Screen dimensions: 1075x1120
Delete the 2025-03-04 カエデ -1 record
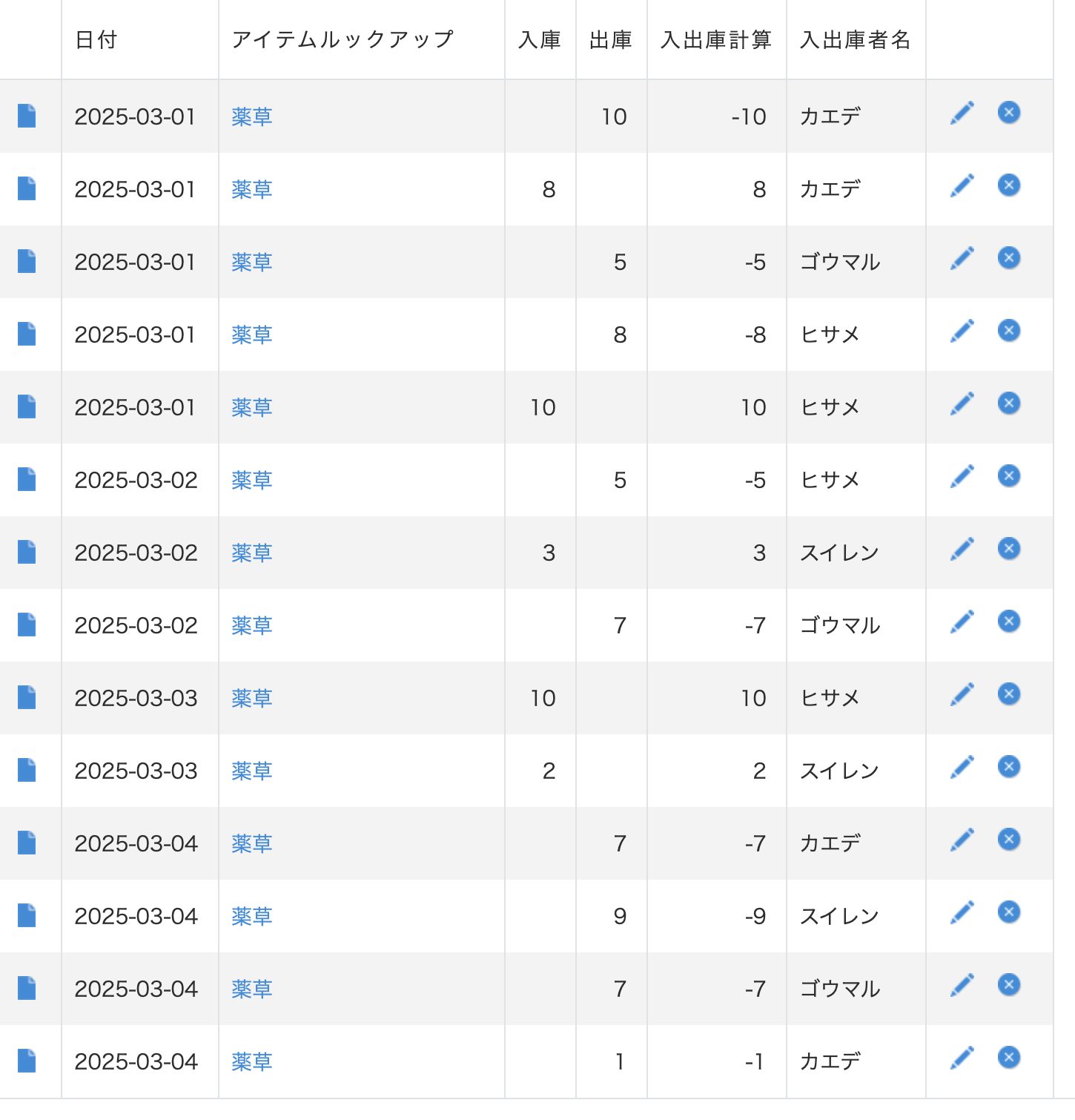(x=1008, y=1058)
